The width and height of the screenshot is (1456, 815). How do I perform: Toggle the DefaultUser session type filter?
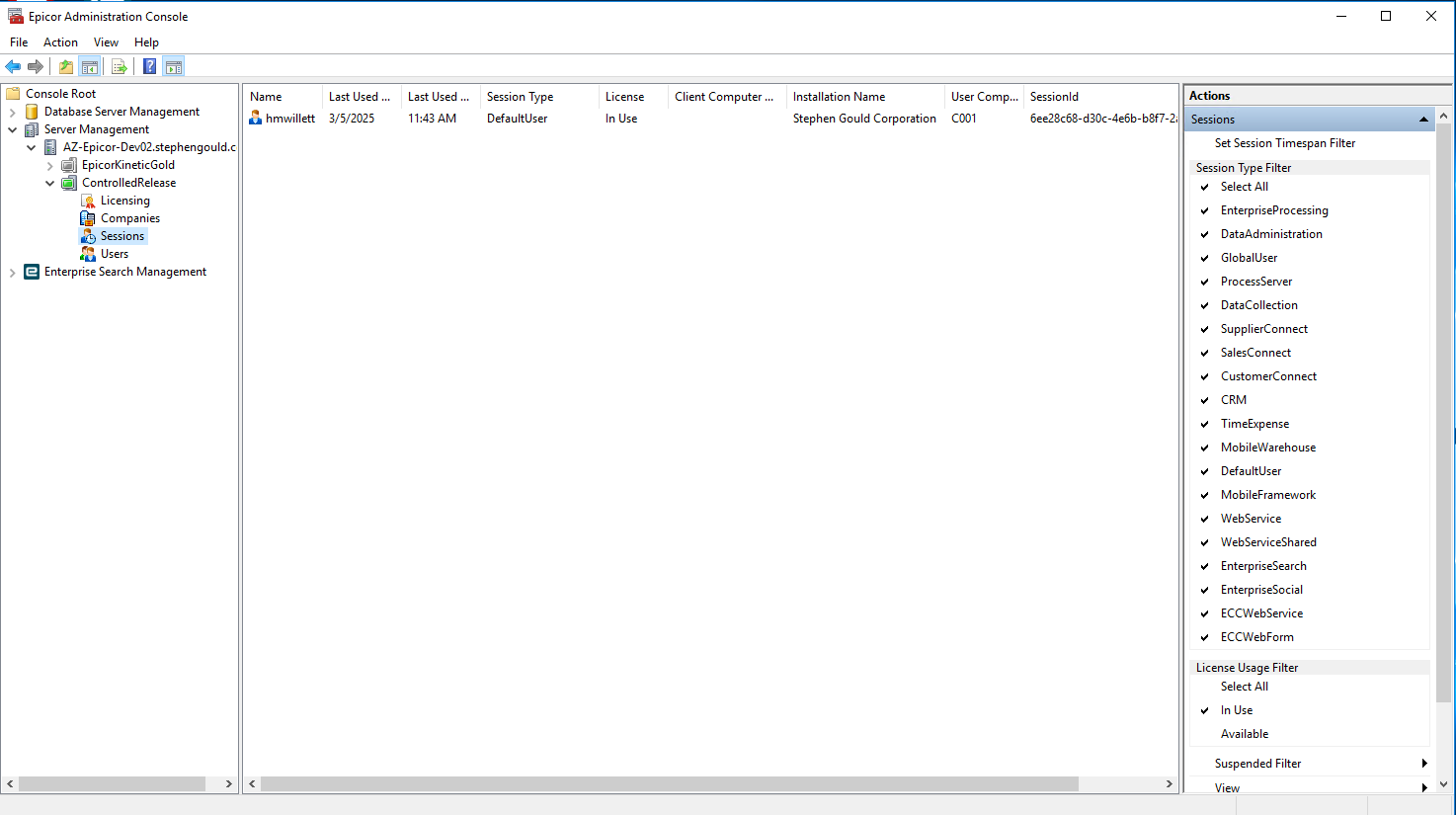[1251, 471]
